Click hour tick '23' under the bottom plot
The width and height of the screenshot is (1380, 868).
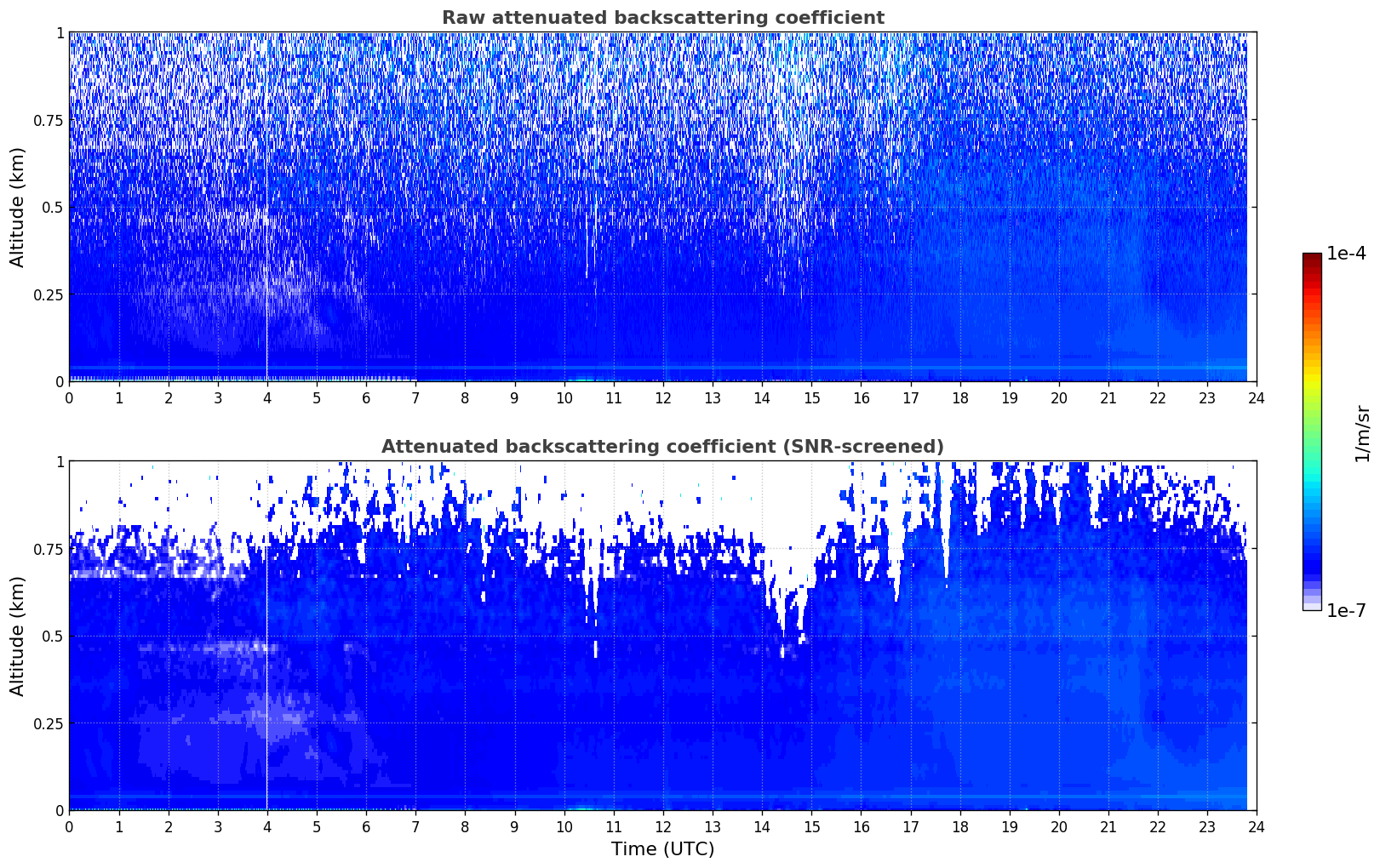(1207, 826)
